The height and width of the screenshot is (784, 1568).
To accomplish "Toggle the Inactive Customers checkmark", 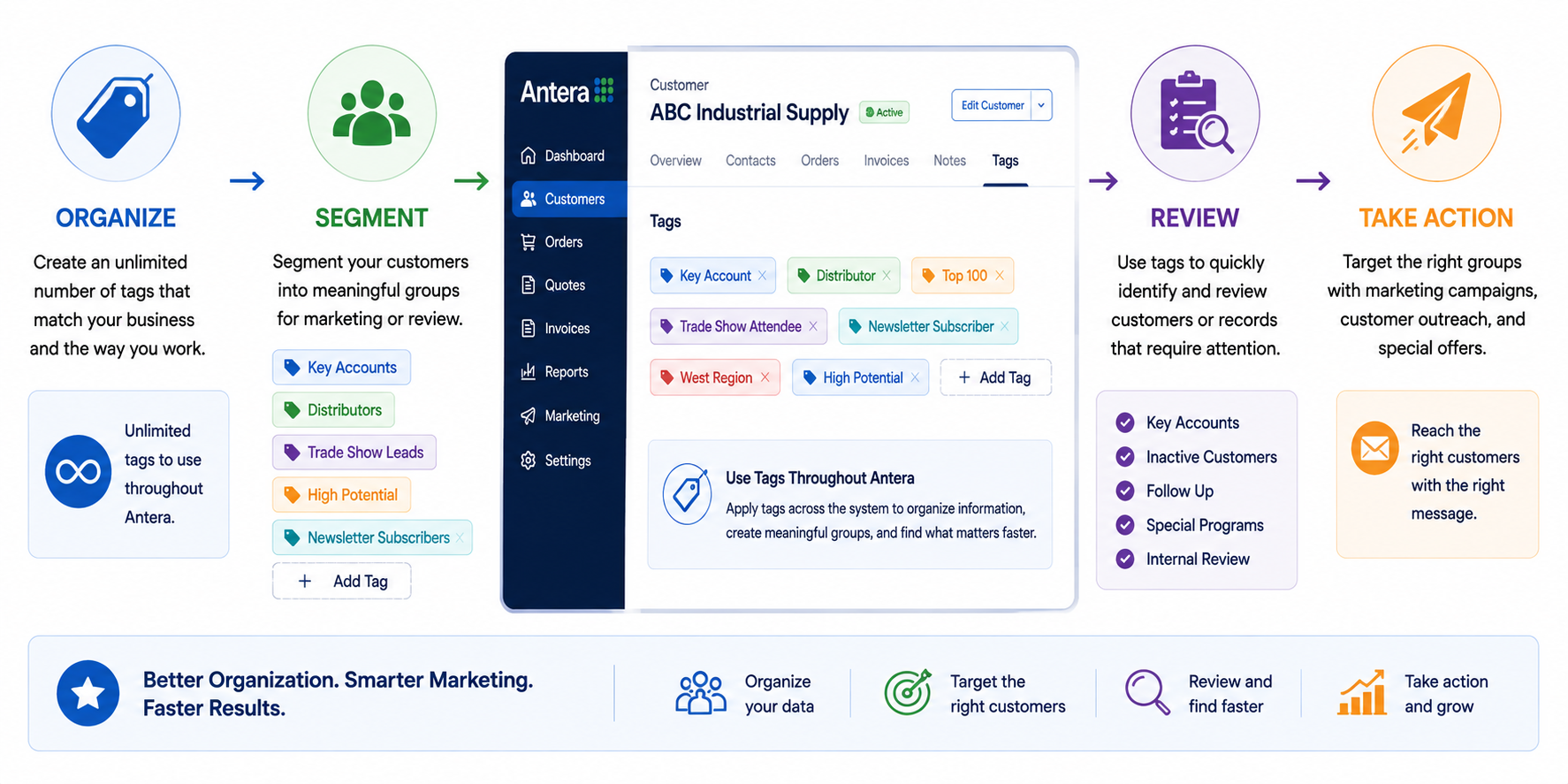I will (1125, 457).
